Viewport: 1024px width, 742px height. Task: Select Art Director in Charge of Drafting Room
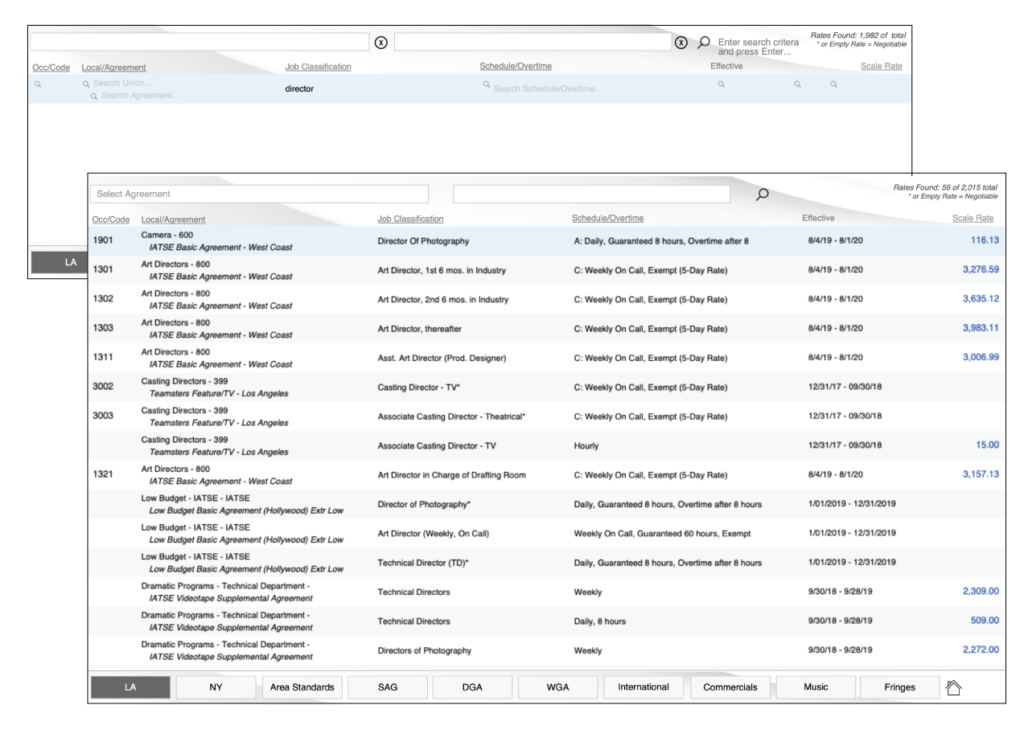[x=547, y=475]
